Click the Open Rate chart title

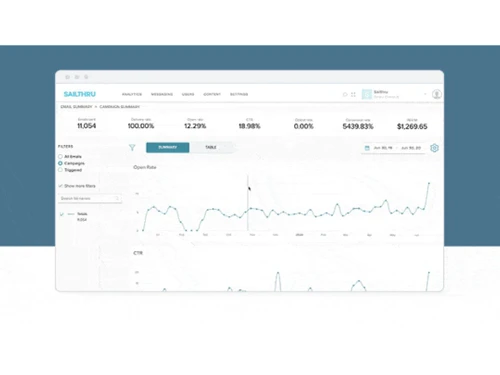(x=145, y=167)
